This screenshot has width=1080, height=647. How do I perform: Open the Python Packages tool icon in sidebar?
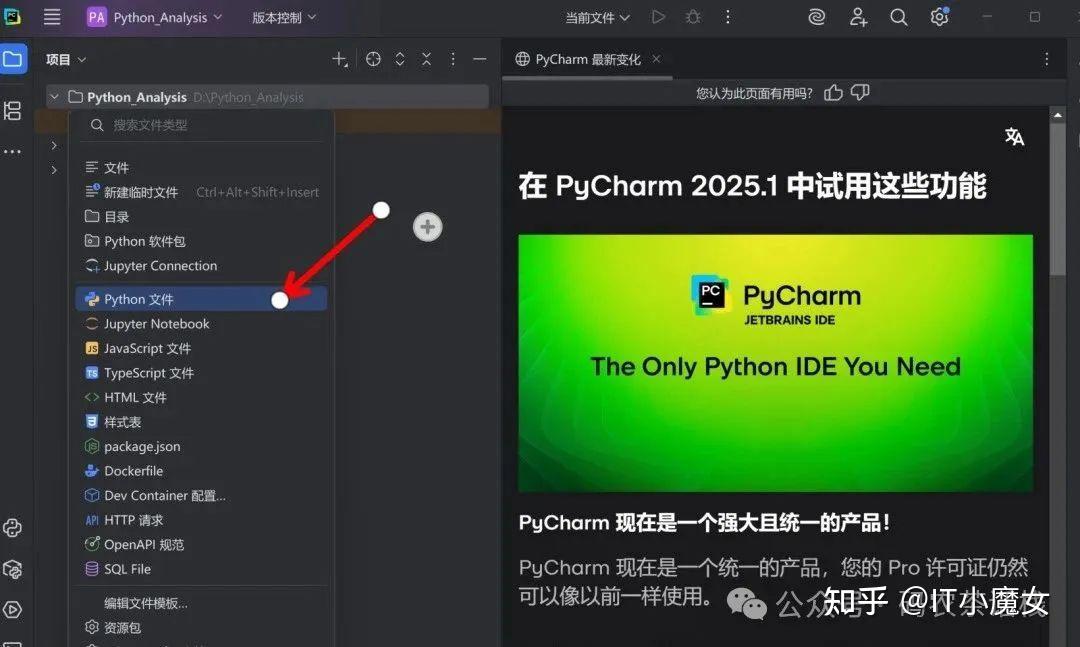pyautogui.click(x=13, y=569)
